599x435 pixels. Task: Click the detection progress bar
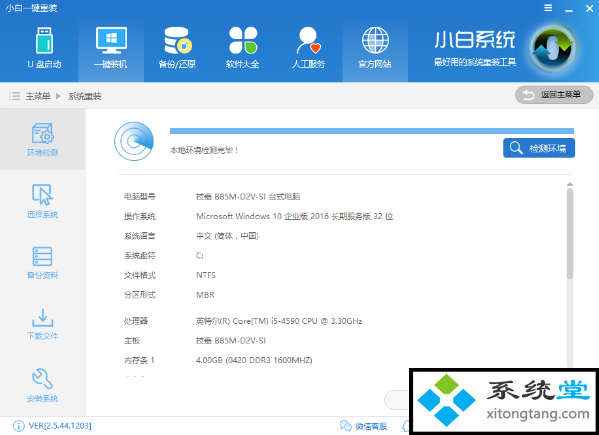click(372, 131)
